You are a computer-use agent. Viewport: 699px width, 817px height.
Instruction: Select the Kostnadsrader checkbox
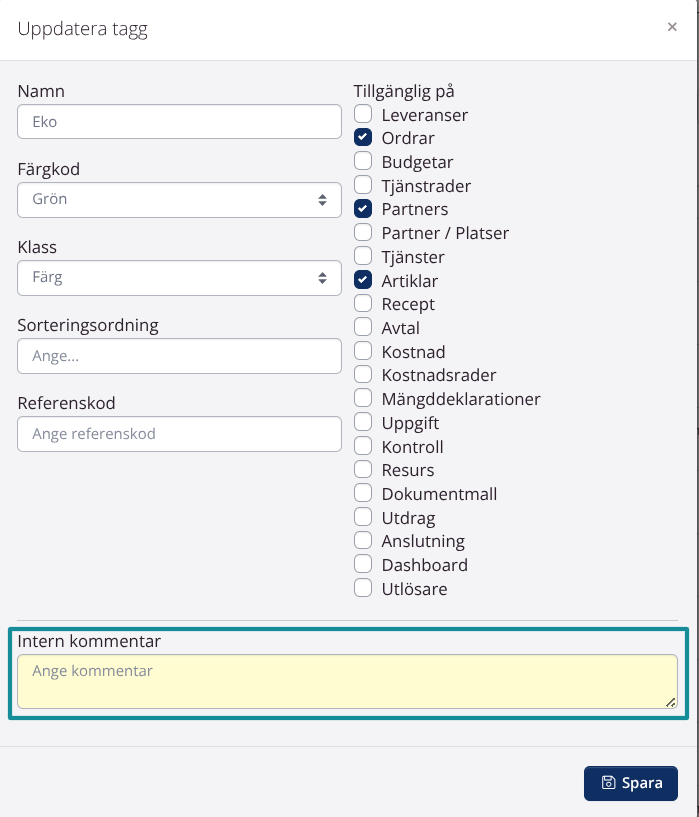pyautogui.click(x=363, y=375)
